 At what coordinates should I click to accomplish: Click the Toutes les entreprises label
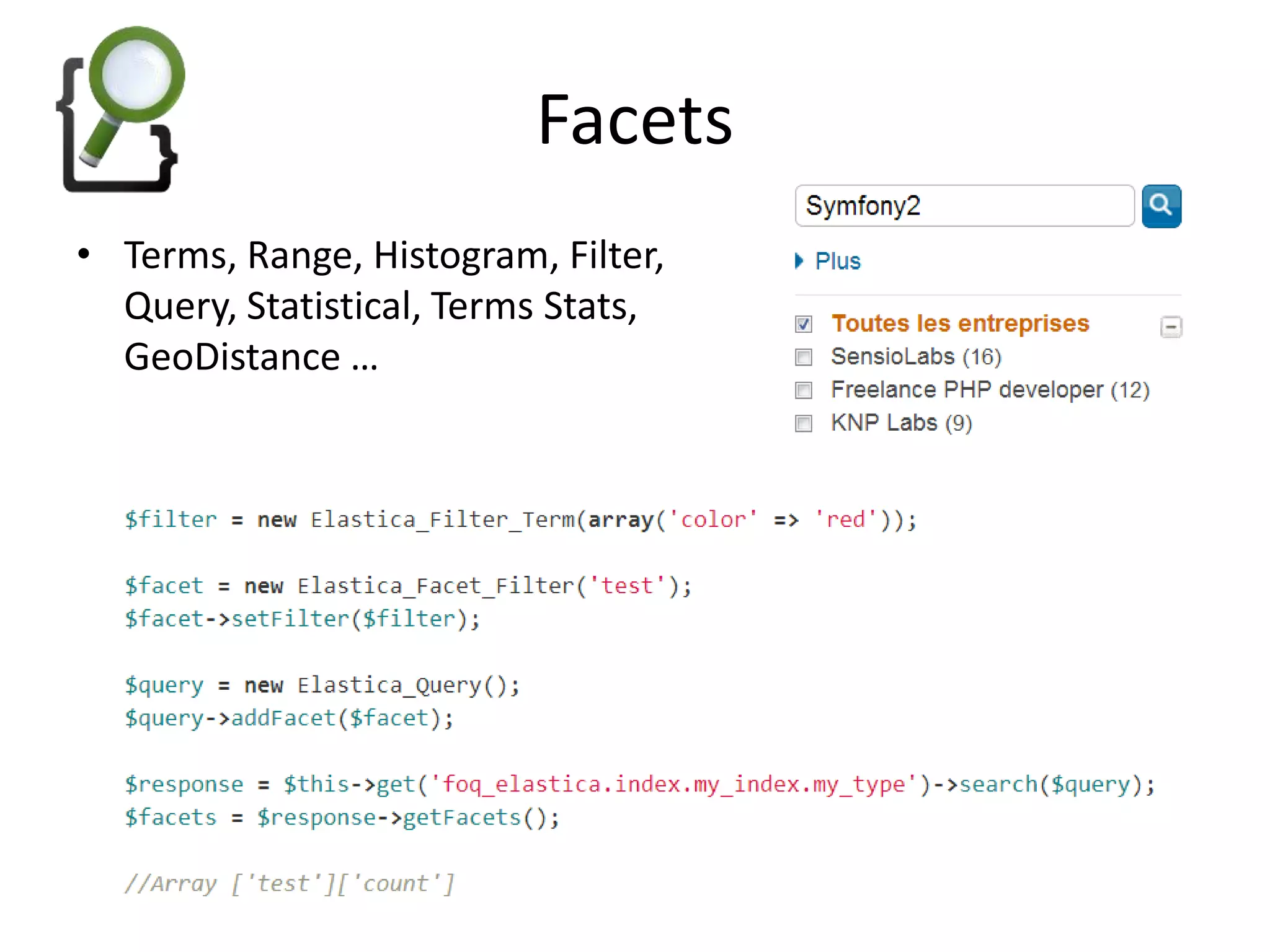tap(960, 324)
